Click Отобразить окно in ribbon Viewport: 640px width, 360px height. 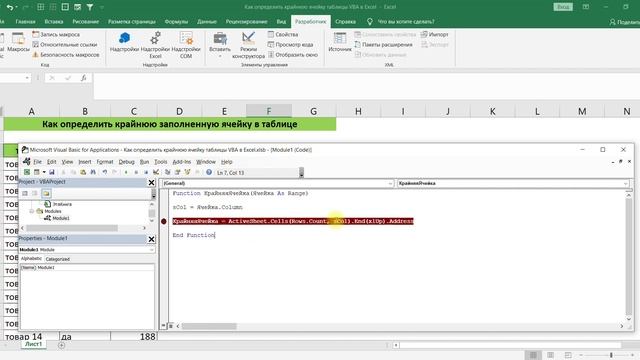(293, 54)
